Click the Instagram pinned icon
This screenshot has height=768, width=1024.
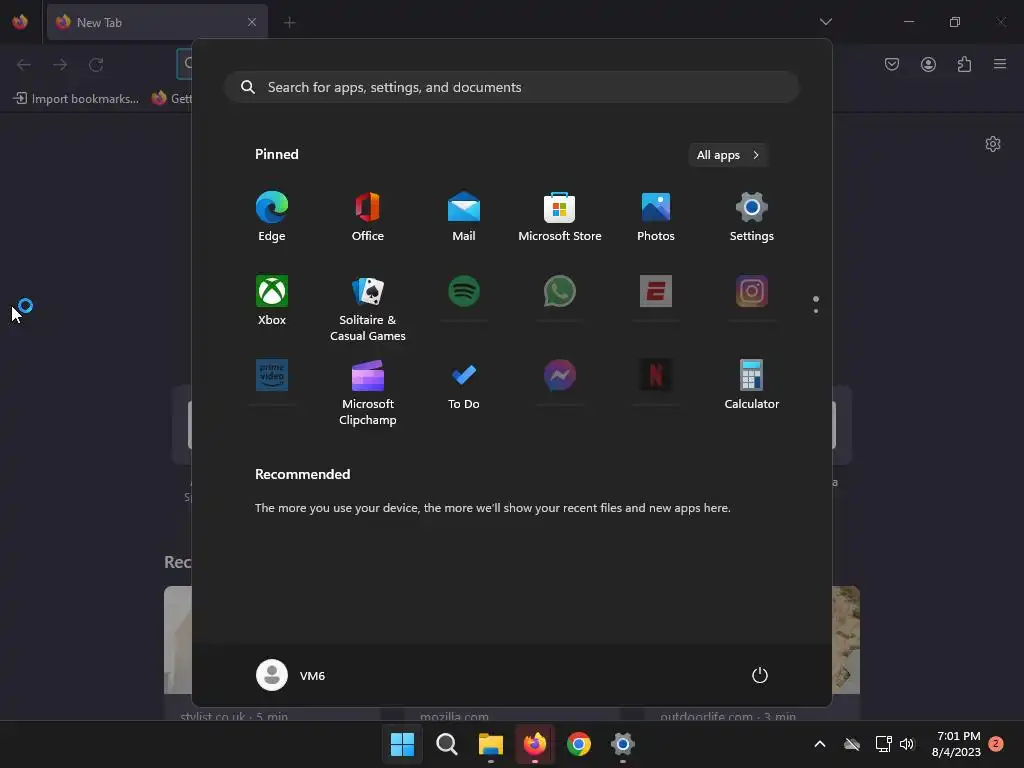point(752,291)
